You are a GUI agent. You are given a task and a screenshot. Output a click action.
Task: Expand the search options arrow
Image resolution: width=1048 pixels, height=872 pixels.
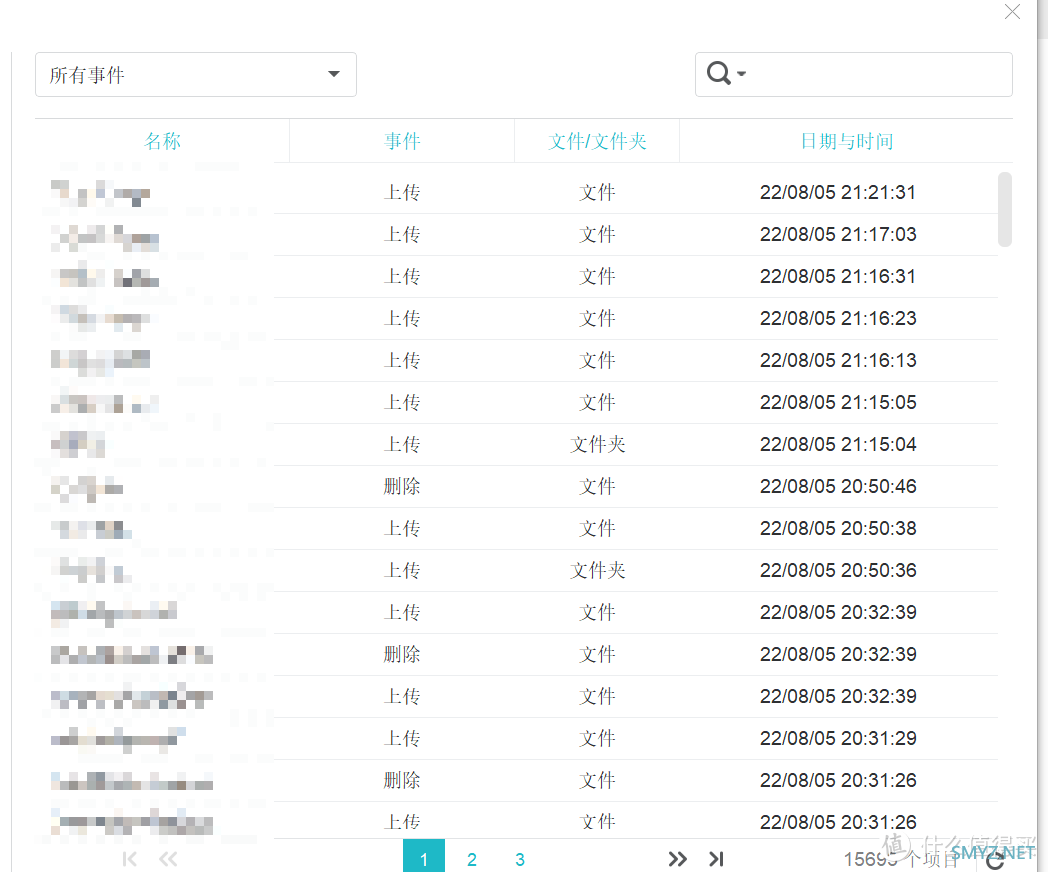[741, 75]
